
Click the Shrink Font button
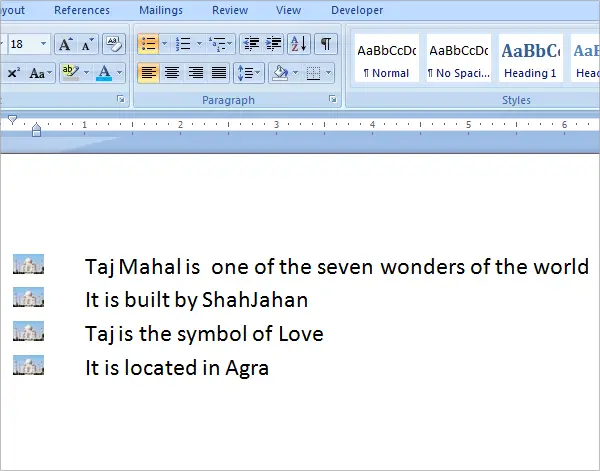[88, 44]
